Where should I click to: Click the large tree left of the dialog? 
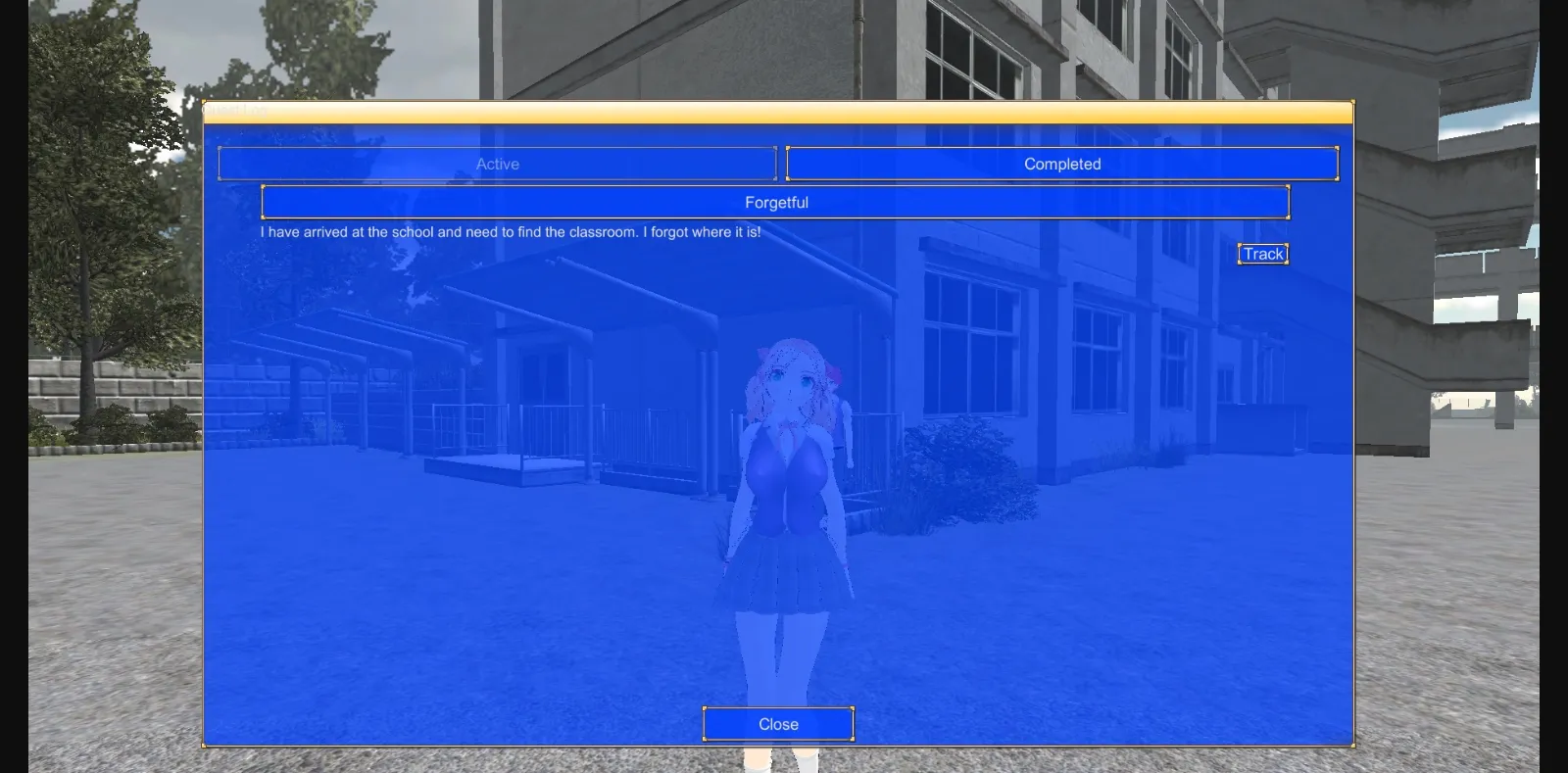point(98,196)
